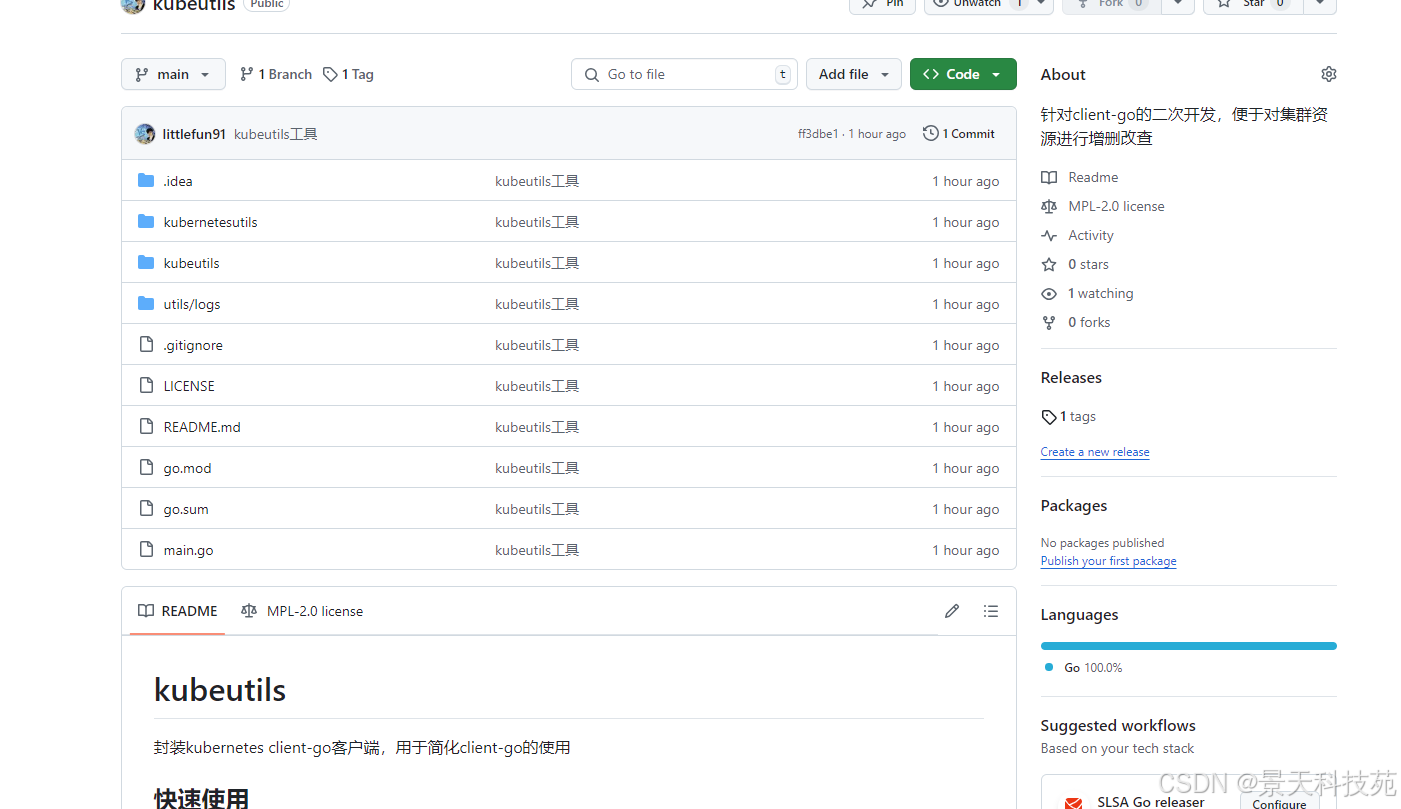Click the .idea folder icon

click(x=146, y=181)
